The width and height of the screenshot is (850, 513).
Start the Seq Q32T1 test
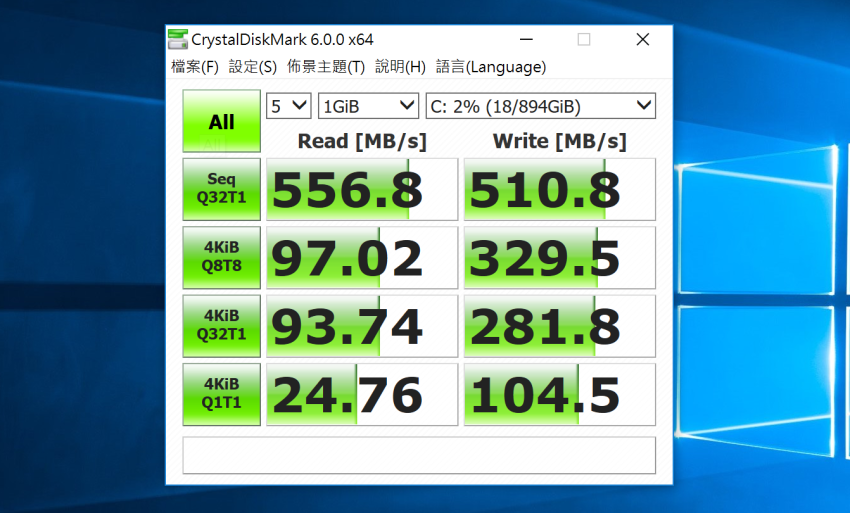pos(222,189)
